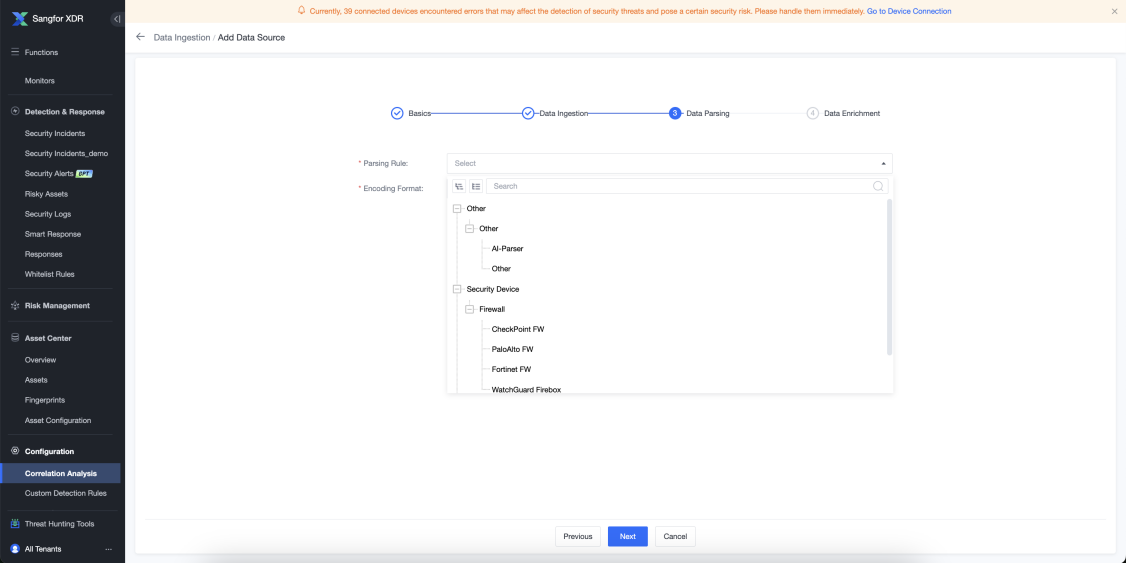Click the Risk Management section icon
The height and width of the screenshot is (563, 1126).
15,306
